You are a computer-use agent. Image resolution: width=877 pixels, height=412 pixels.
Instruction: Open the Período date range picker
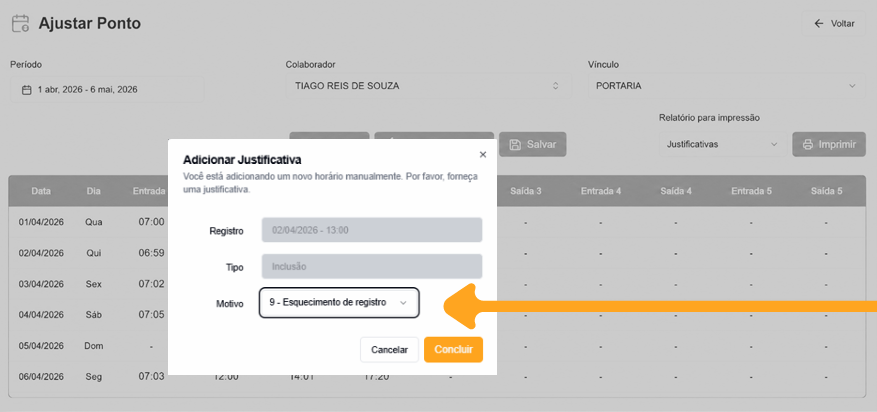pyautogui.click(x=107, y=89)
